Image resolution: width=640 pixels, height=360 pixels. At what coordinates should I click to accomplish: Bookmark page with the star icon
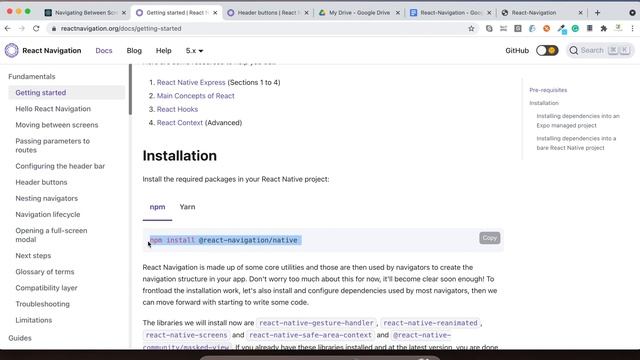471,29
